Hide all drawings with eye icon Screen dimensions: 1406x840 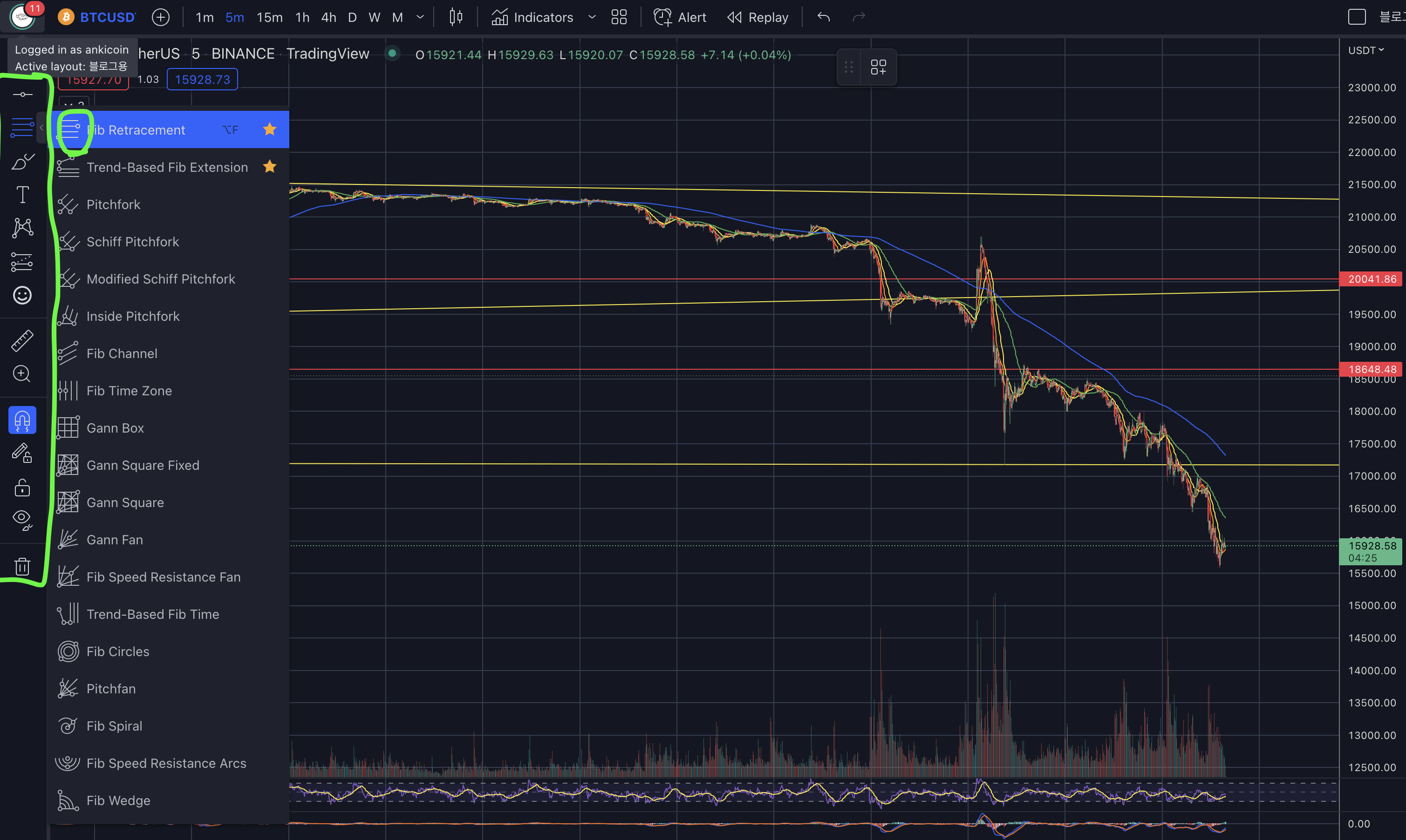tap(22, 519)
